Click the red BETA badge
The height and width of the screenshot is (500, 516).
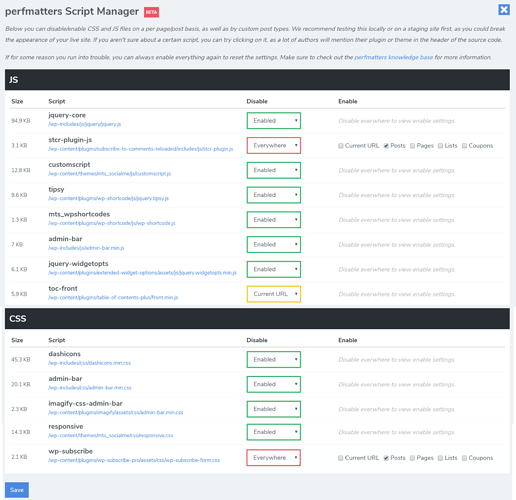(x=151, y=12)
